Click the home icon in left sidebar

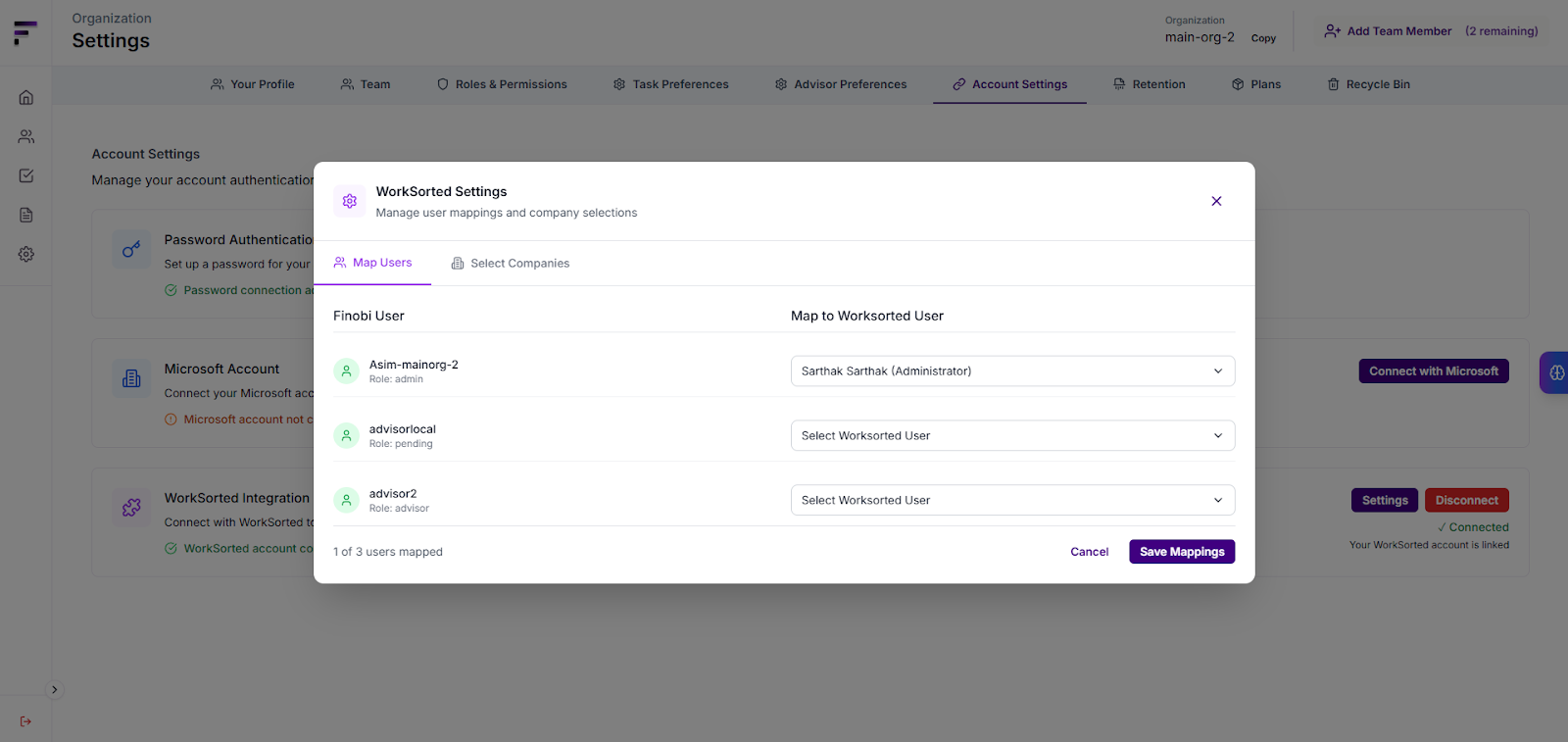point(26,97)
